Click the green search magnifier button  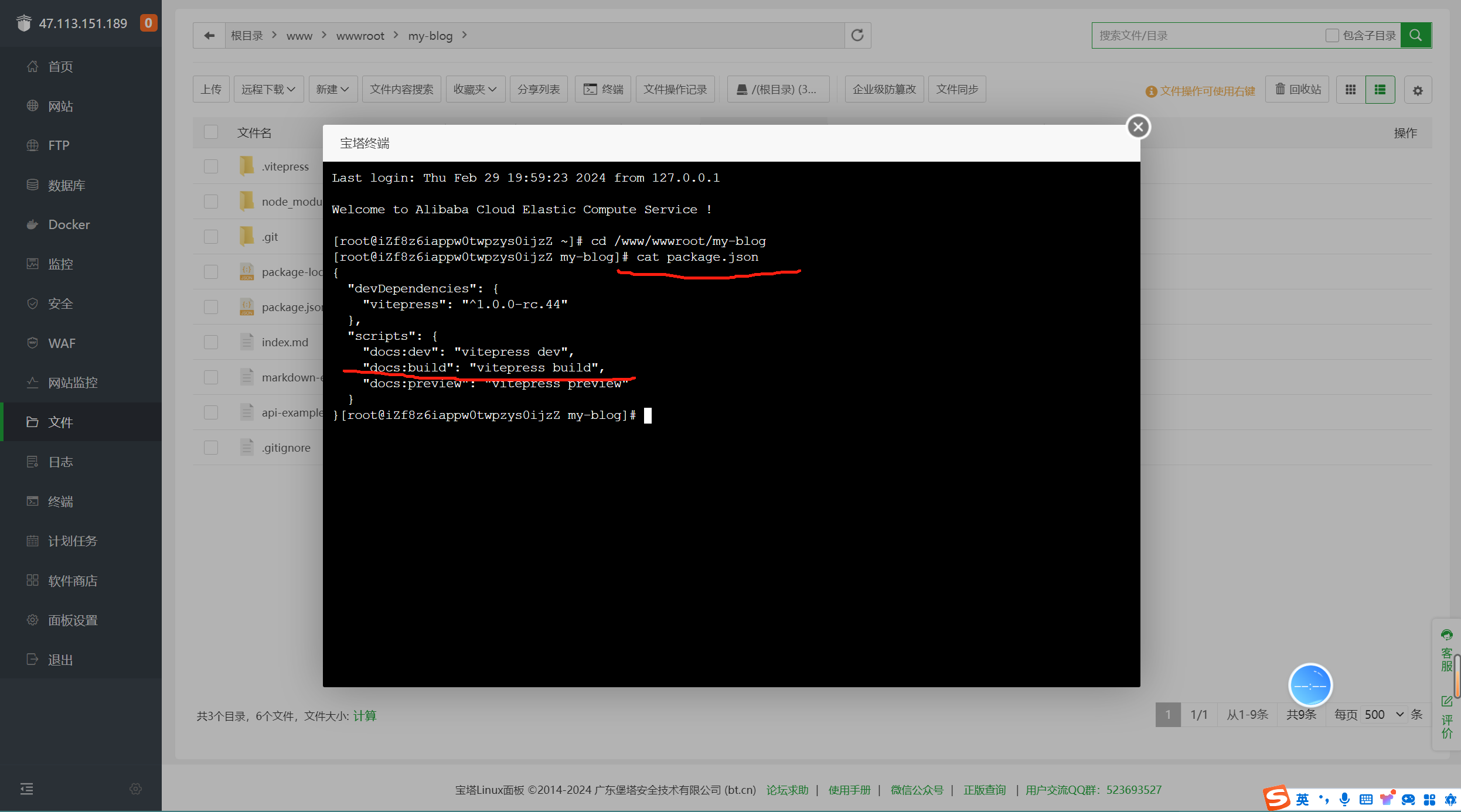click(1416, 36)
